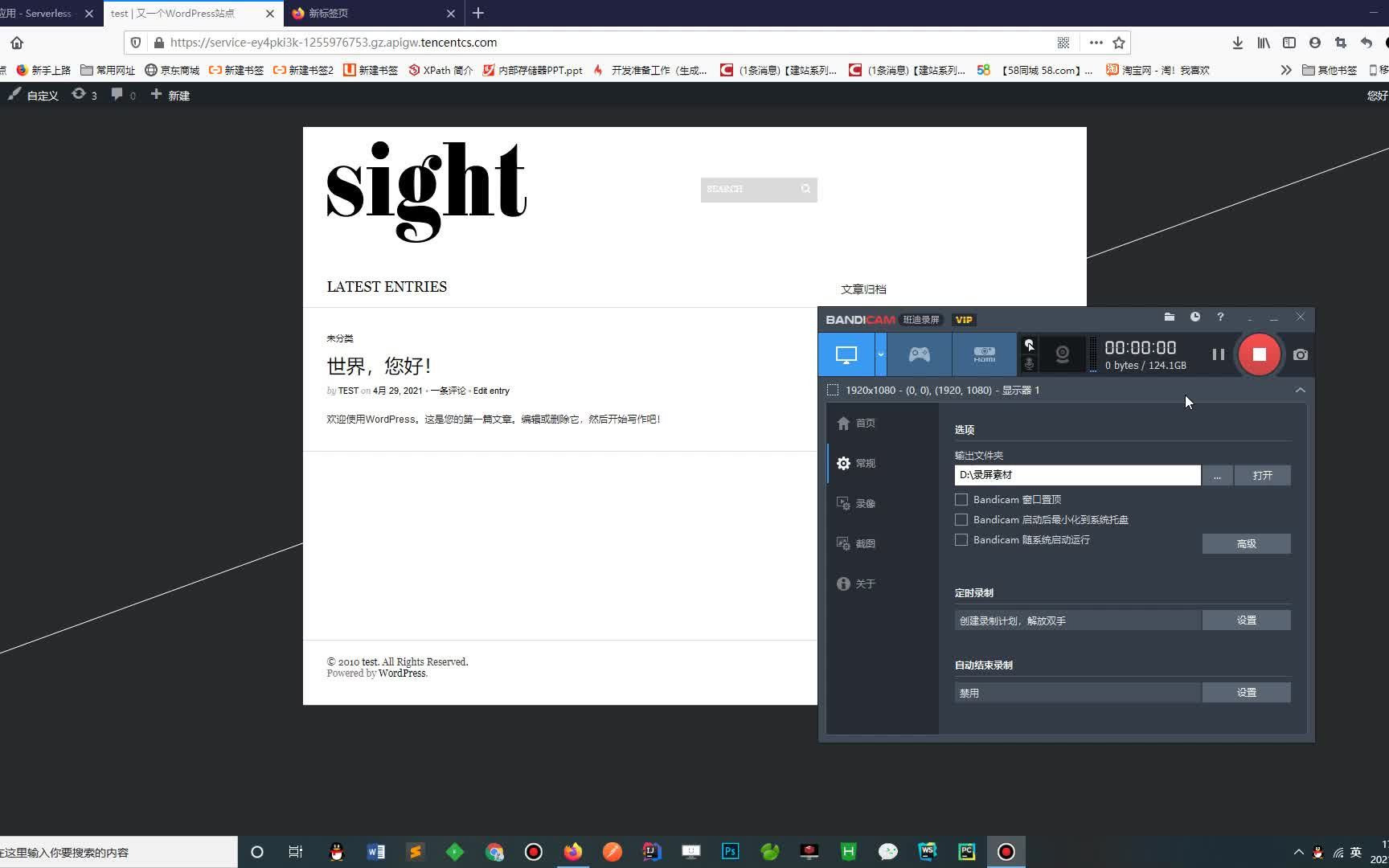Image resolution: width=1389 pixels, height=868 pixels.
Task: Click the search magnifier icon on blog
Action: click(805, 189)
